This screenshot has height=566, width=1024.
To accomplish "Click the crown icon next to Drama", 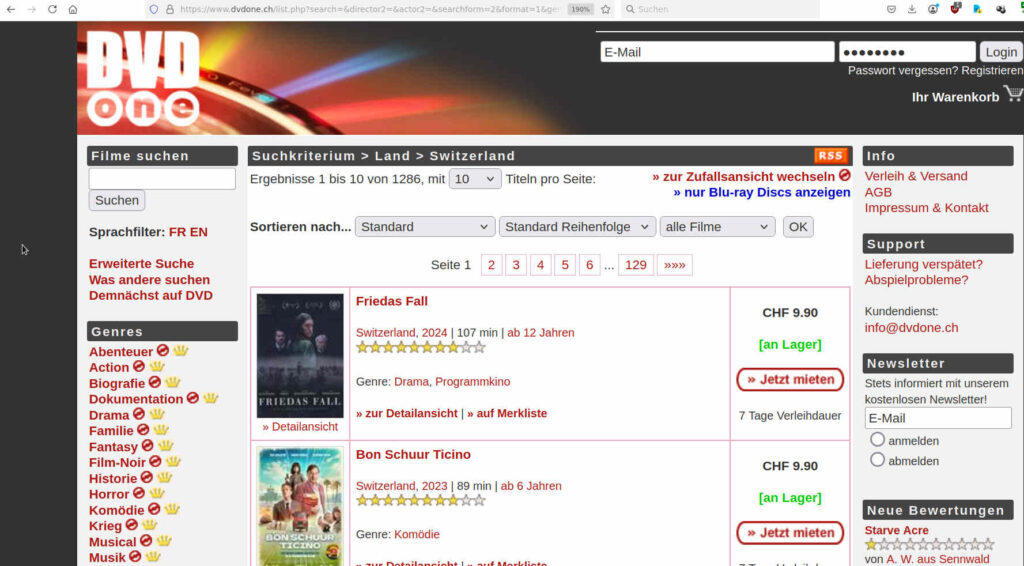I will (157, 414).
